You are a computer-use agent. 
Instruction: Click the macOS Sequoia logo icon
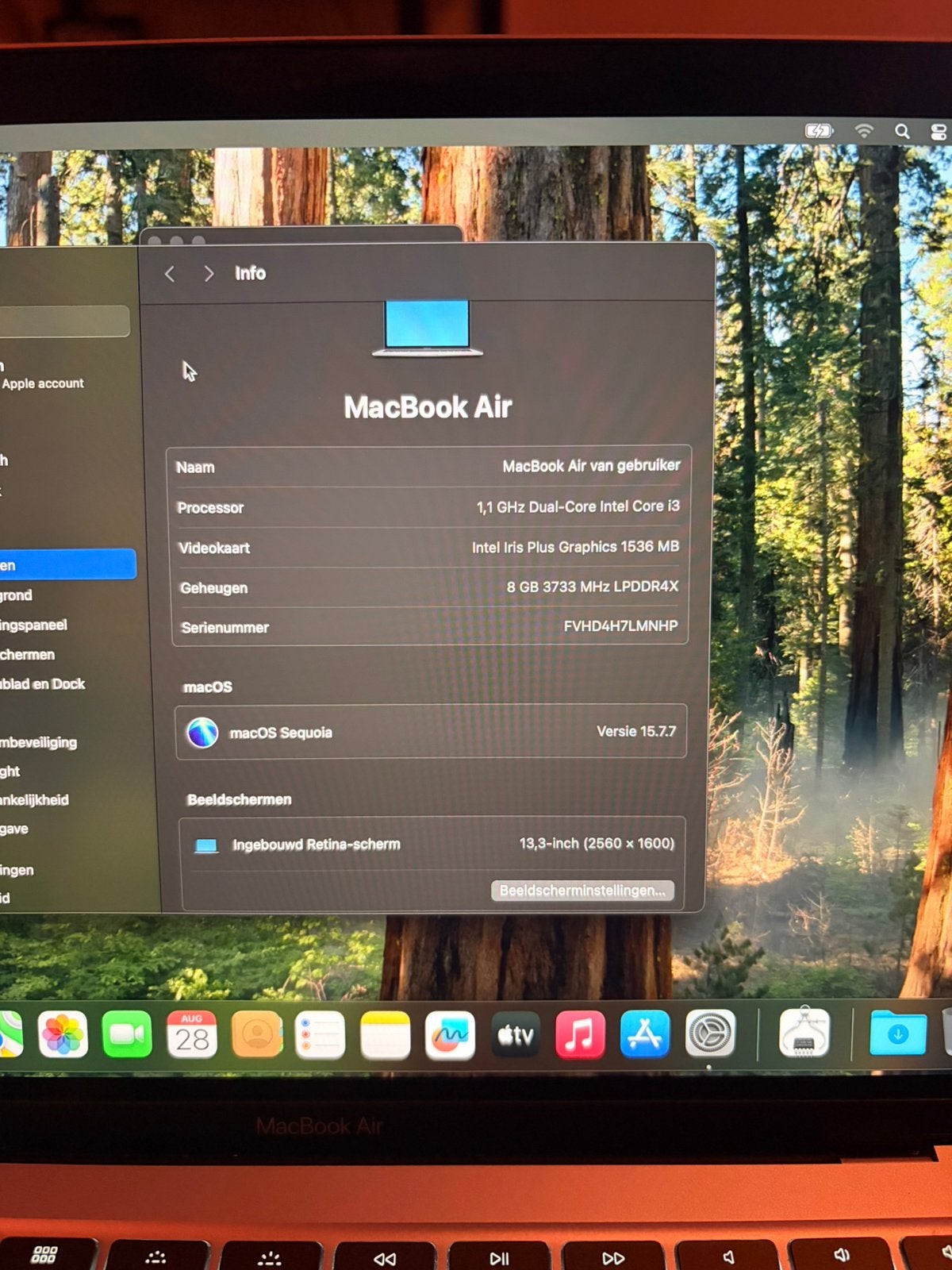tap(203, 732)
